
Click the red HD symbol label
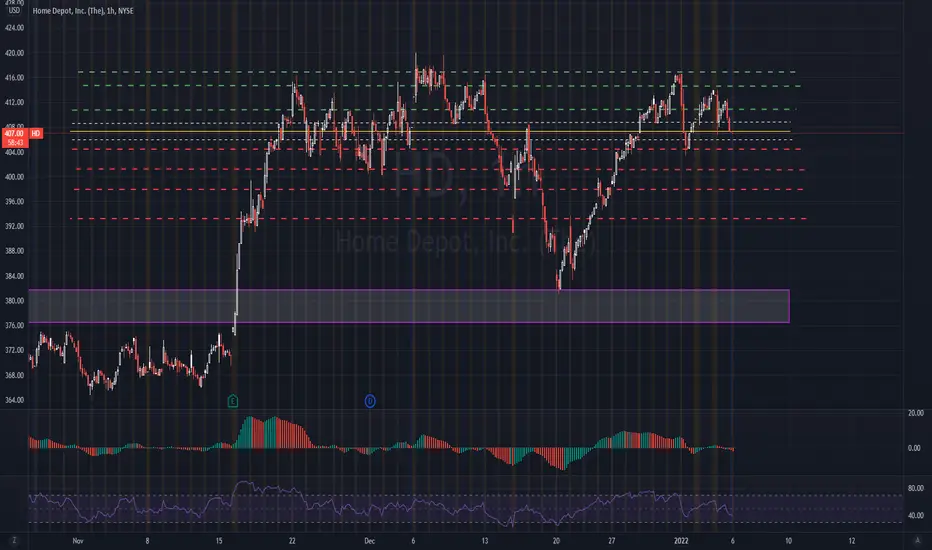click(36, 133)
